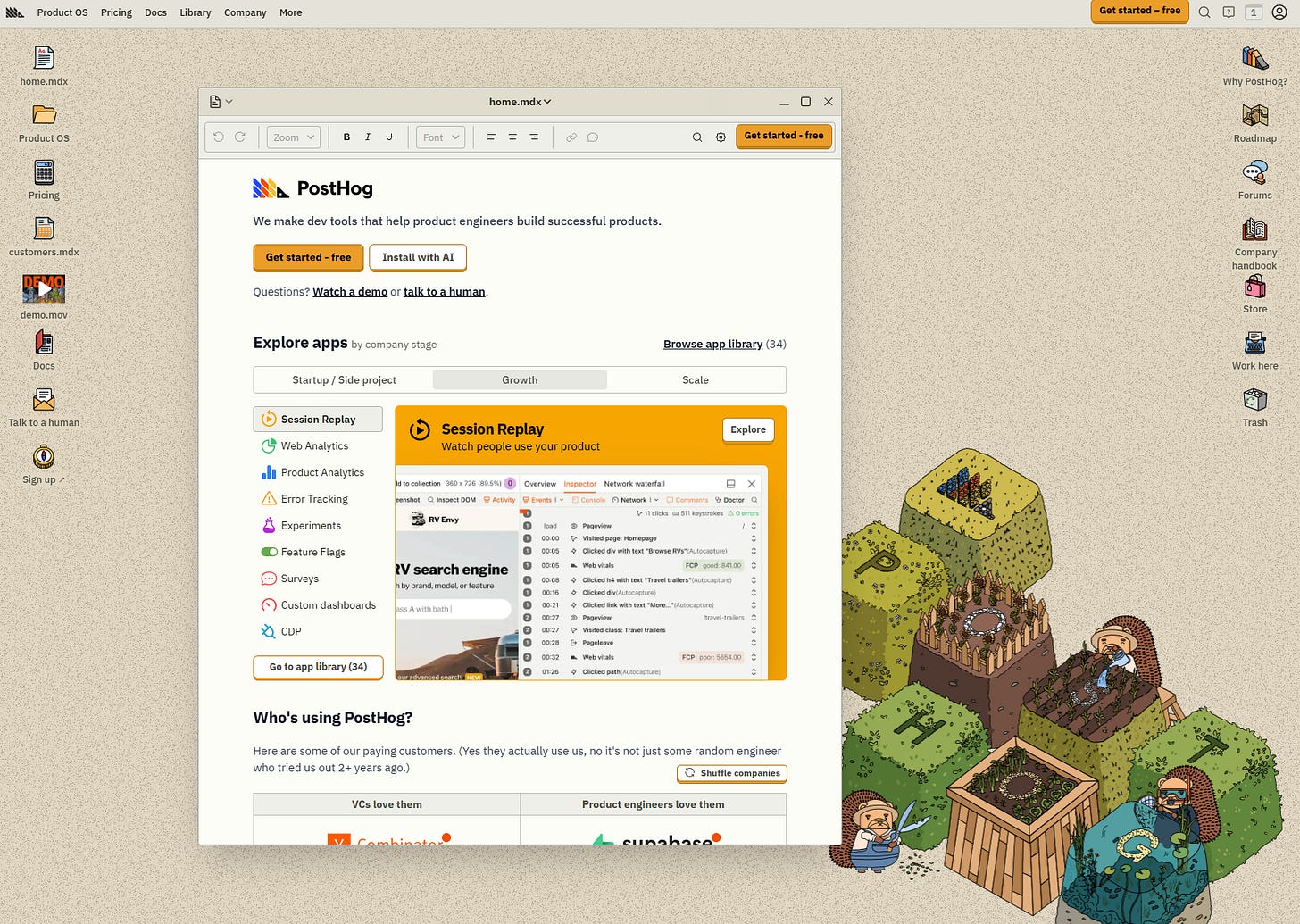1300x924 pixels.
Task: Open customers.mdx desktop icon
Action: [x=44, y=229]
